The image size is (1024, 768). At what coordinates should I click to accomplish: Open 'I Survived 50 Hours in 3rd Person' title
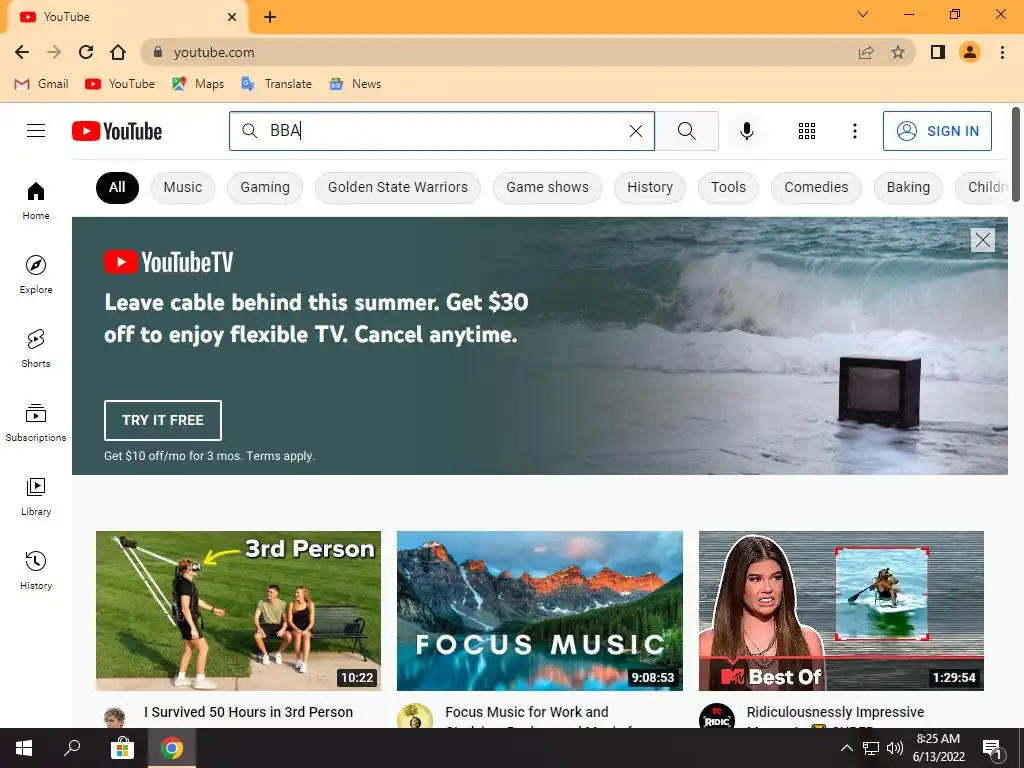tap(248, 712)
